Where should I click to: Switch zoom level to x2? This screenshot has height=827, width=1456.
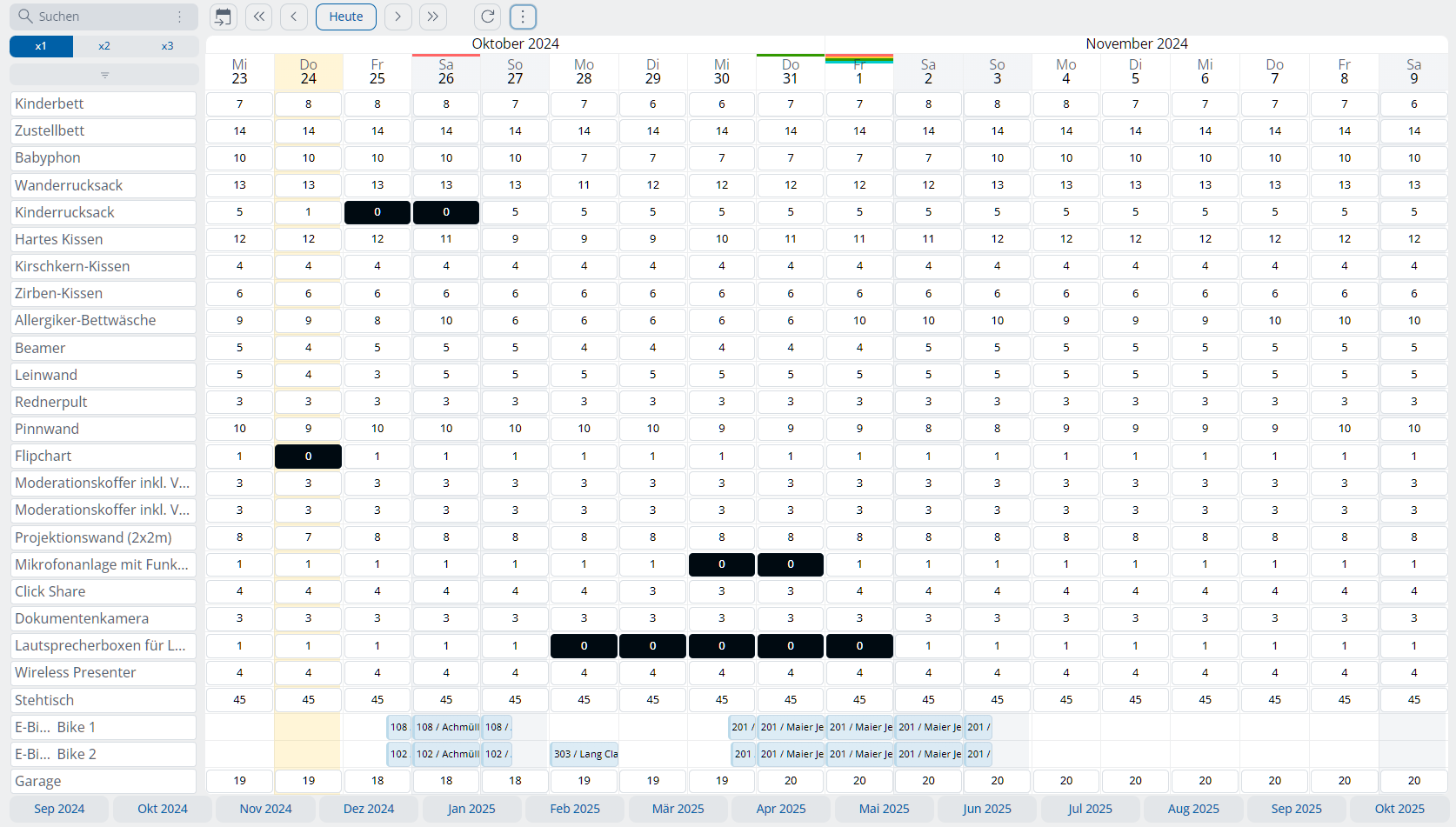104,46
